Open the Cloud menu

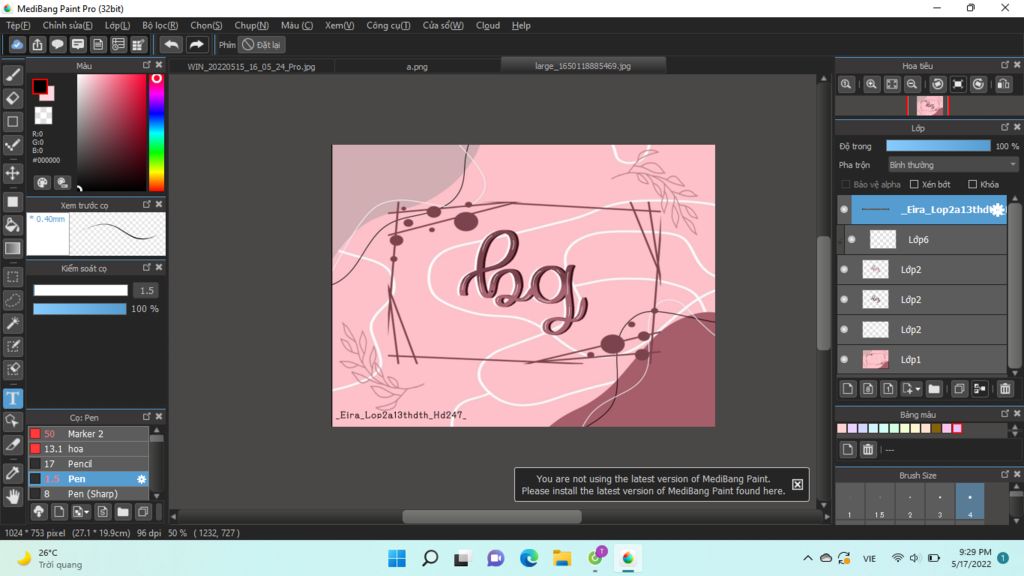488,25
